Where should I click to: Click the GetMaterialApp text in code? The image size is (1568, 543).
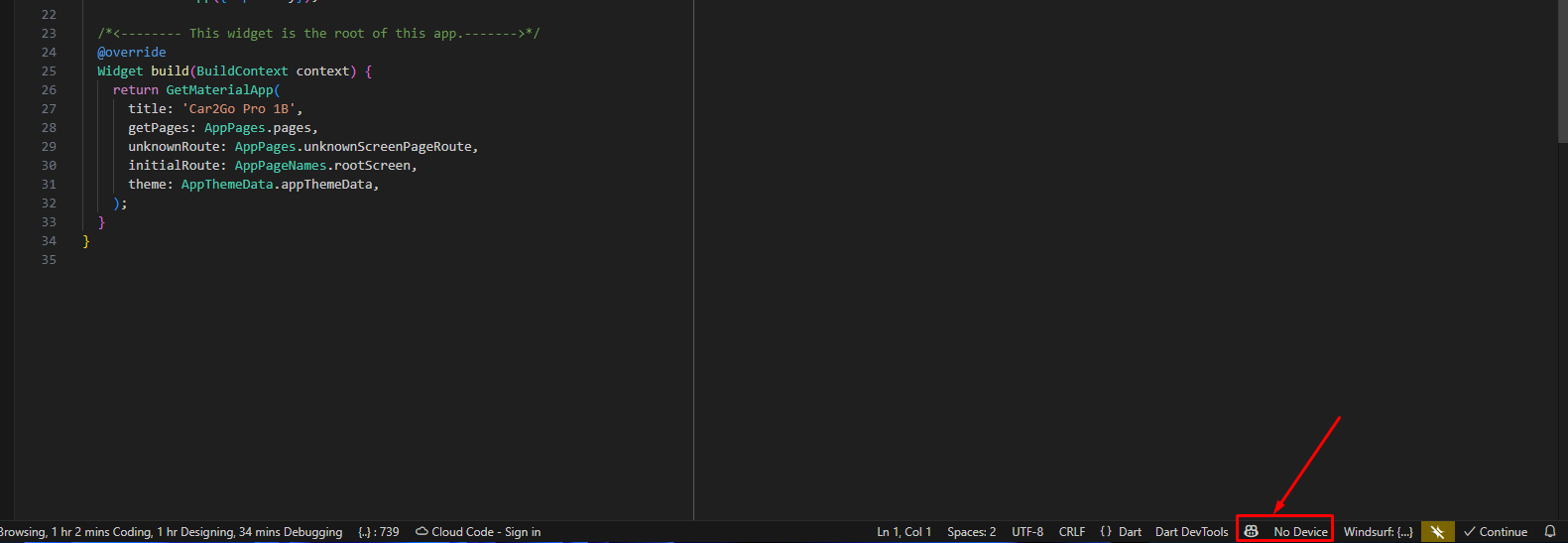(219, 90)
